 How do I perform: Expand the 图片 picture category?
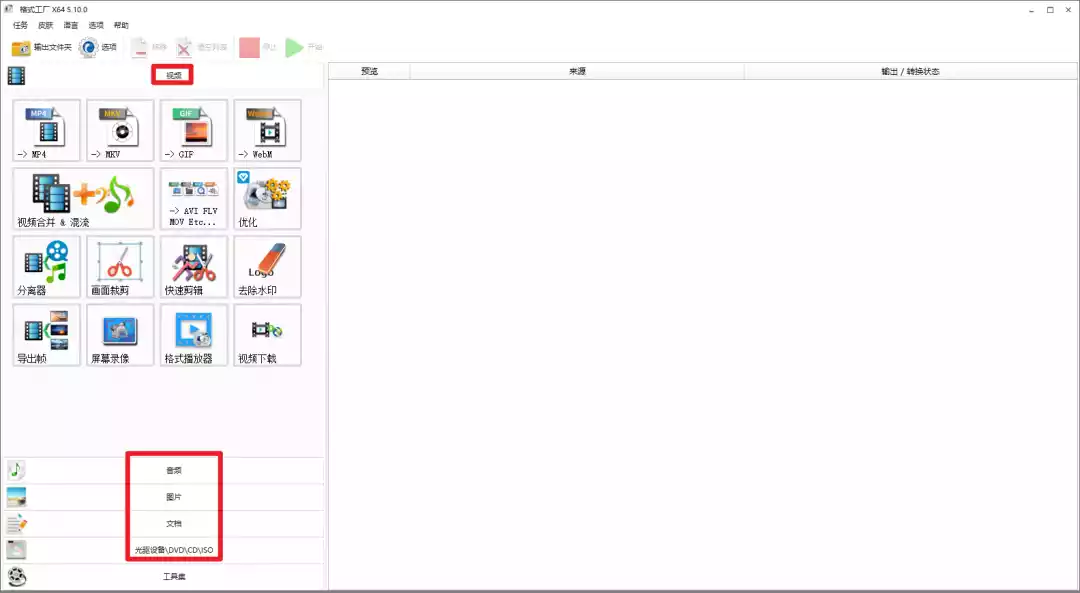[x=163, y=497]
